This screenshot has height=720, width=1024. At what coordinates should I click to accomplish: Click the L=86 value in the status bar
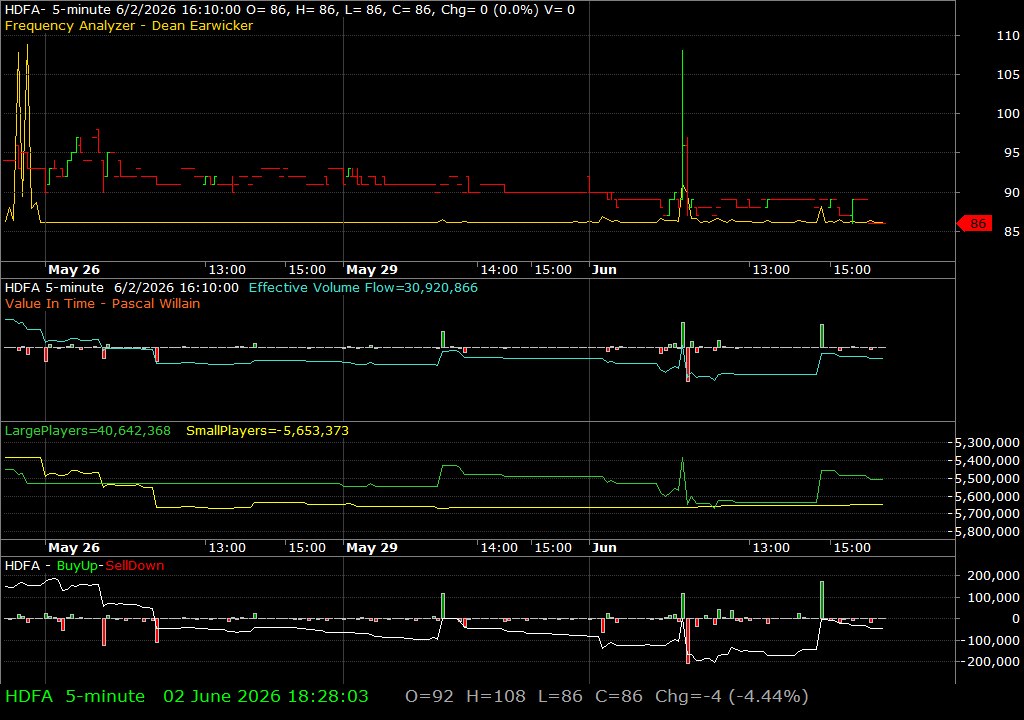pos(560,696)
